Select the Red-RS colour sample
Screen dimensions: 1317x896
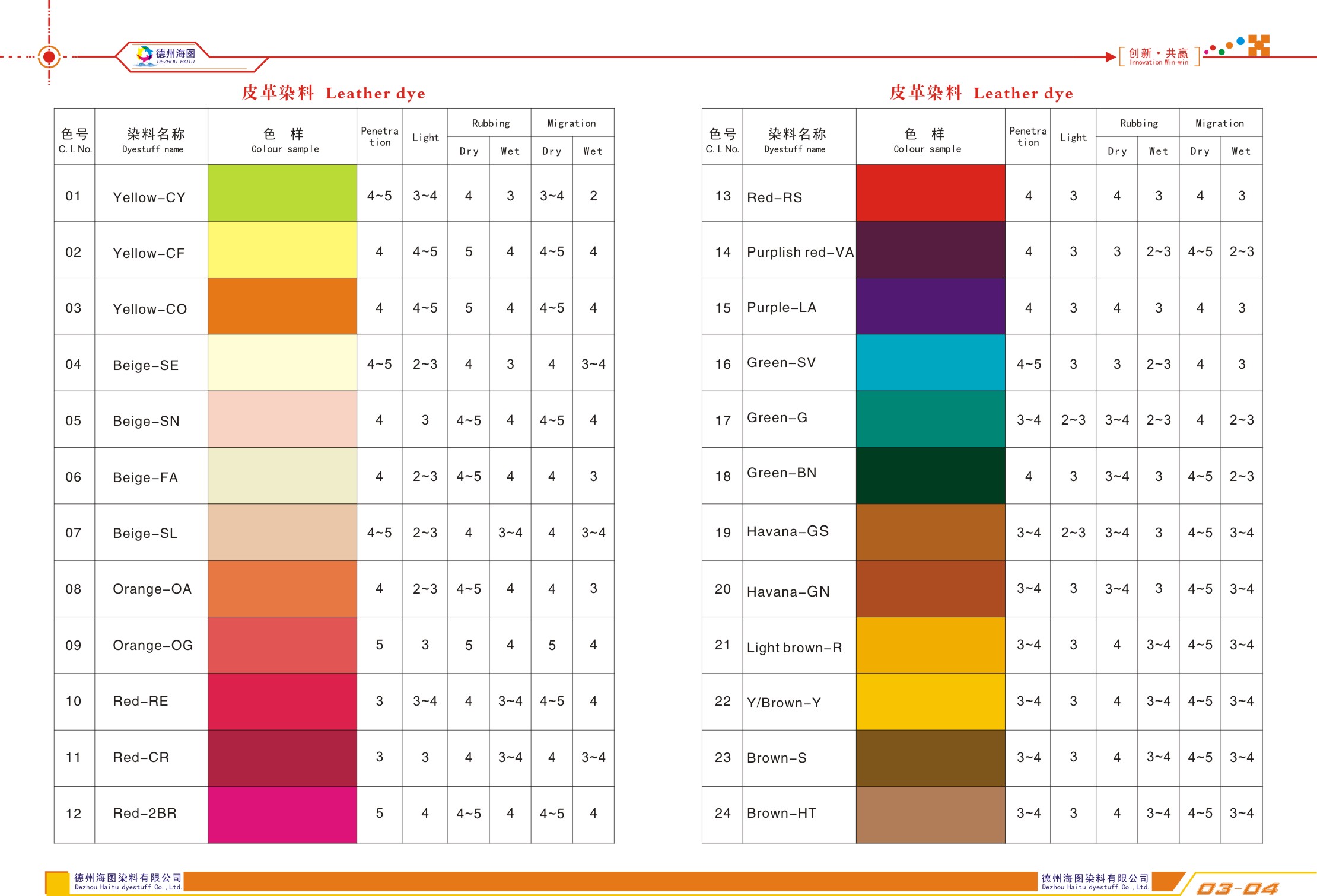click(931, 193)
